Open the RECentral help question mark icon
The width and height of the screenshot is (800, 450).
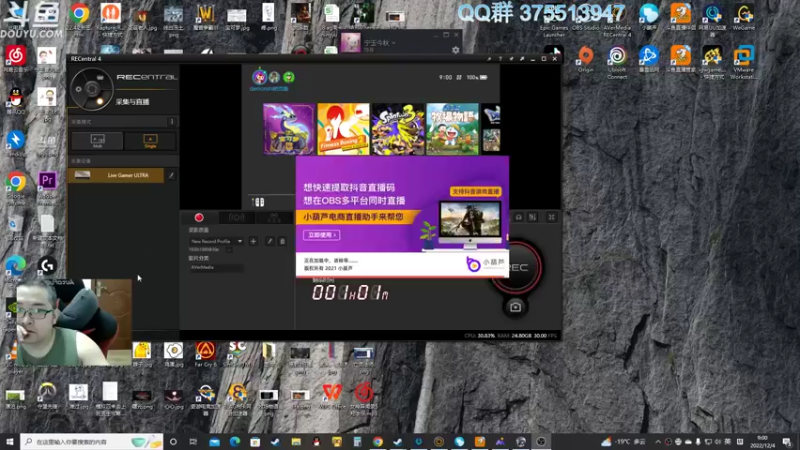(500, 59)
